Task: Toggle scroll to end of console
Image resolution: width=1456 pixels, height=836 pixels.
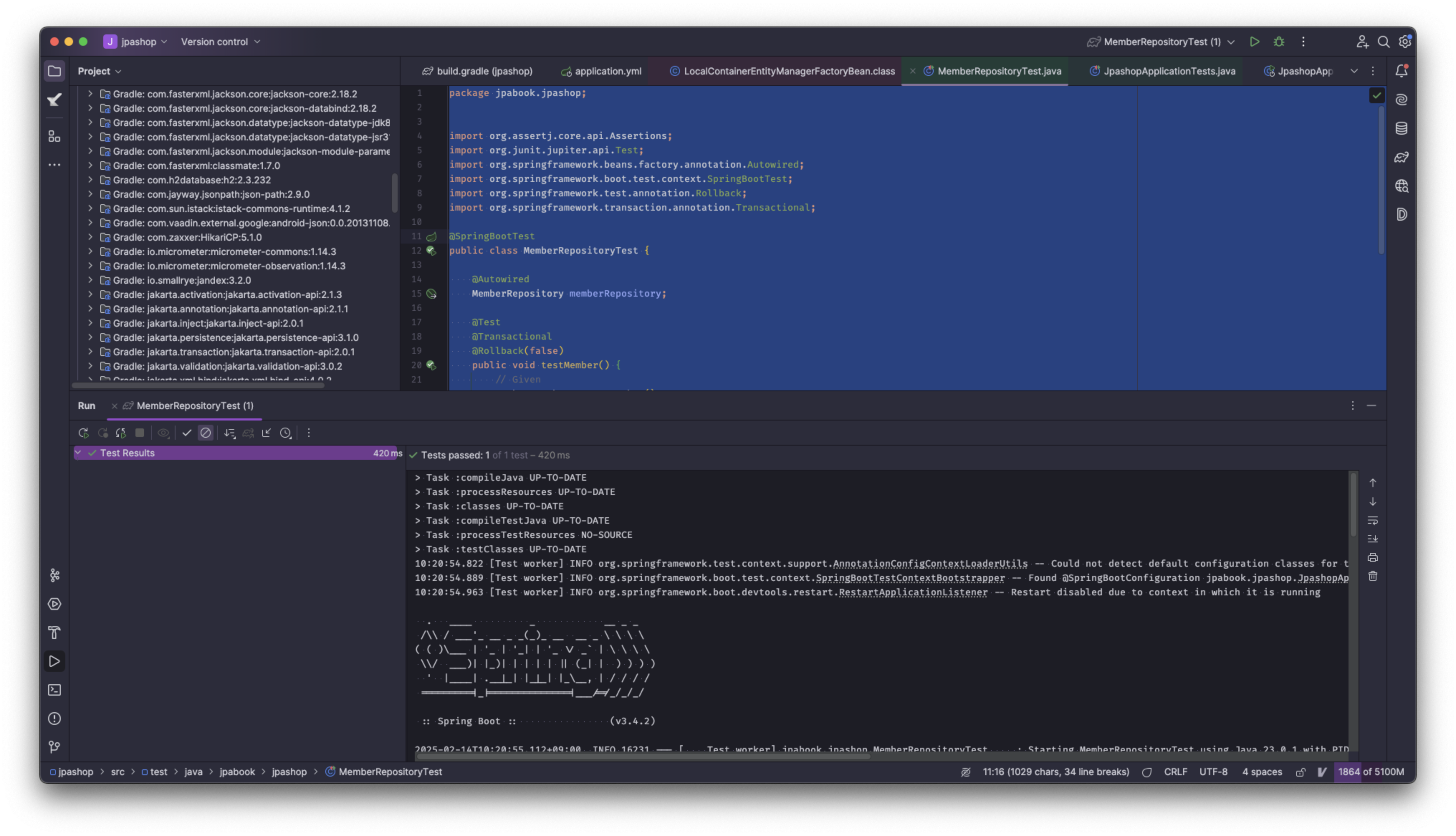Action: point(1373,539)
